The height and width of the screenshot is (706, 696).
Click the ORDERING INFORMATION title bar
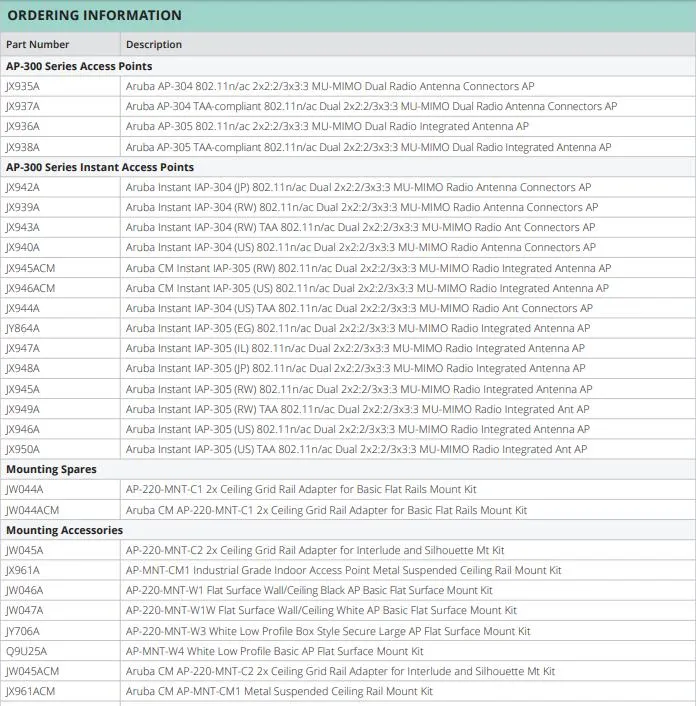(95, 15)
